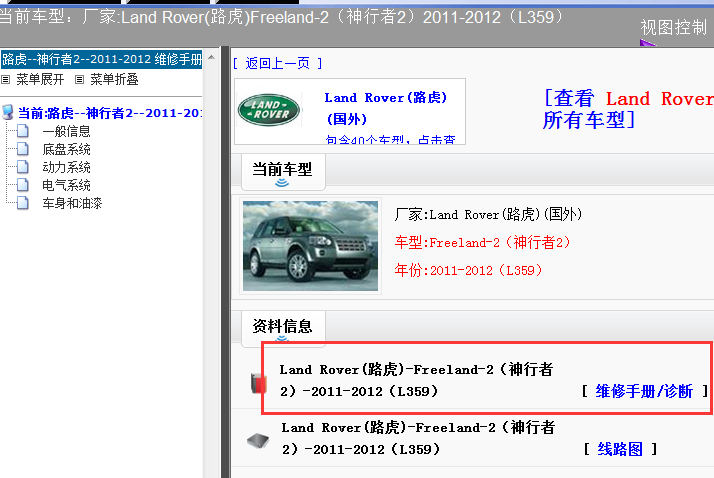Click the document icon beside 一般信息
Viewport: 714px width, 478px height.
click(x=23, y=131)
